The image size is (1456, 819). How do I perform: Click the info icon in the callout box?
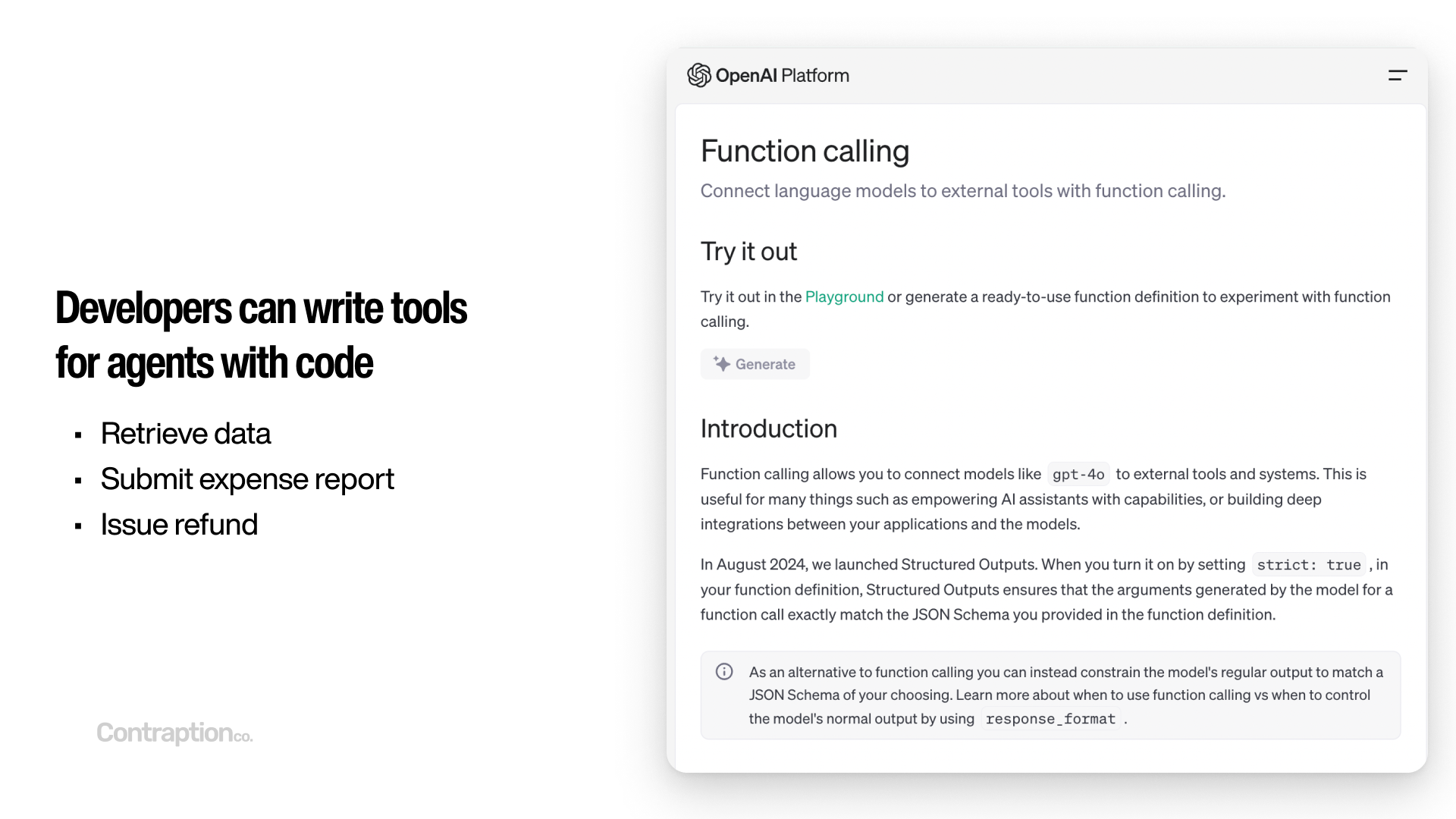(x=724, y=672)
